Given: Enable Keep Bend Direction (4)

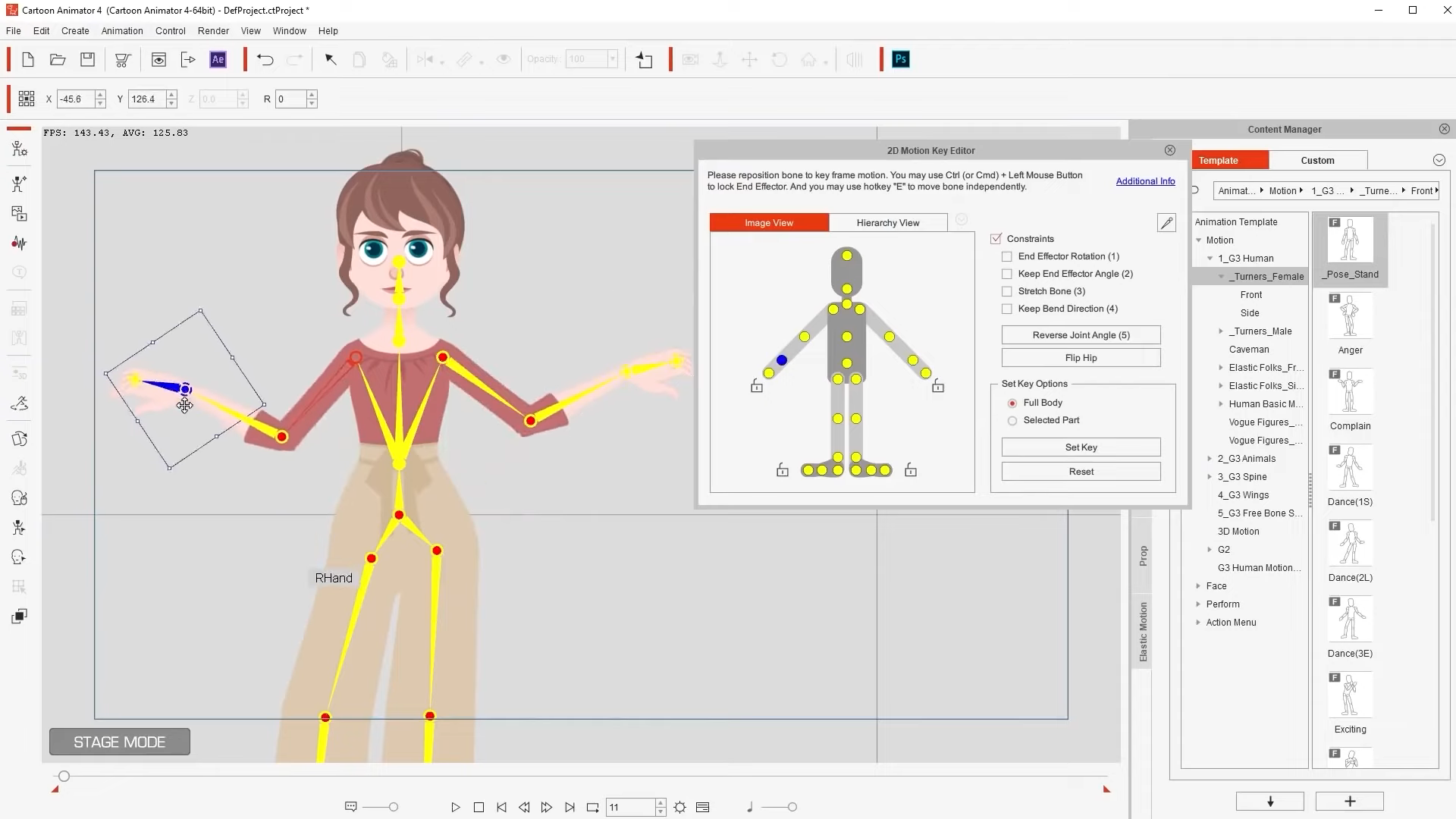Looking at the screenshot, I should (x=1007, y=309).
